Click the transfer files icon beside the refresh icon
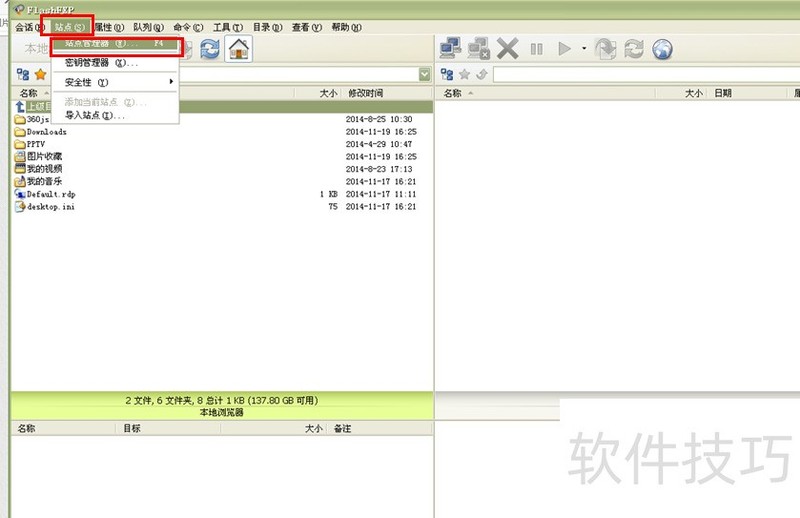Screen dimensions: 800x518 click(x=606, y=49)
